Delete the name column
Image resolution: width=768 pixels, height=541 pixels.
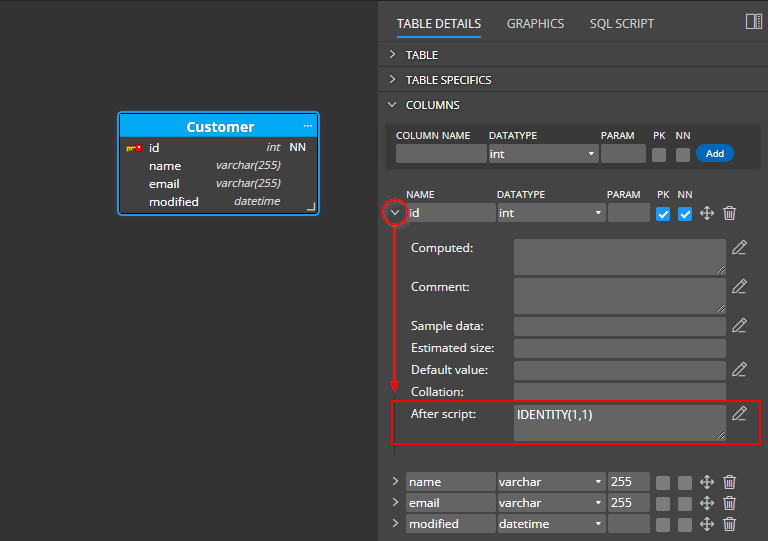729,482
